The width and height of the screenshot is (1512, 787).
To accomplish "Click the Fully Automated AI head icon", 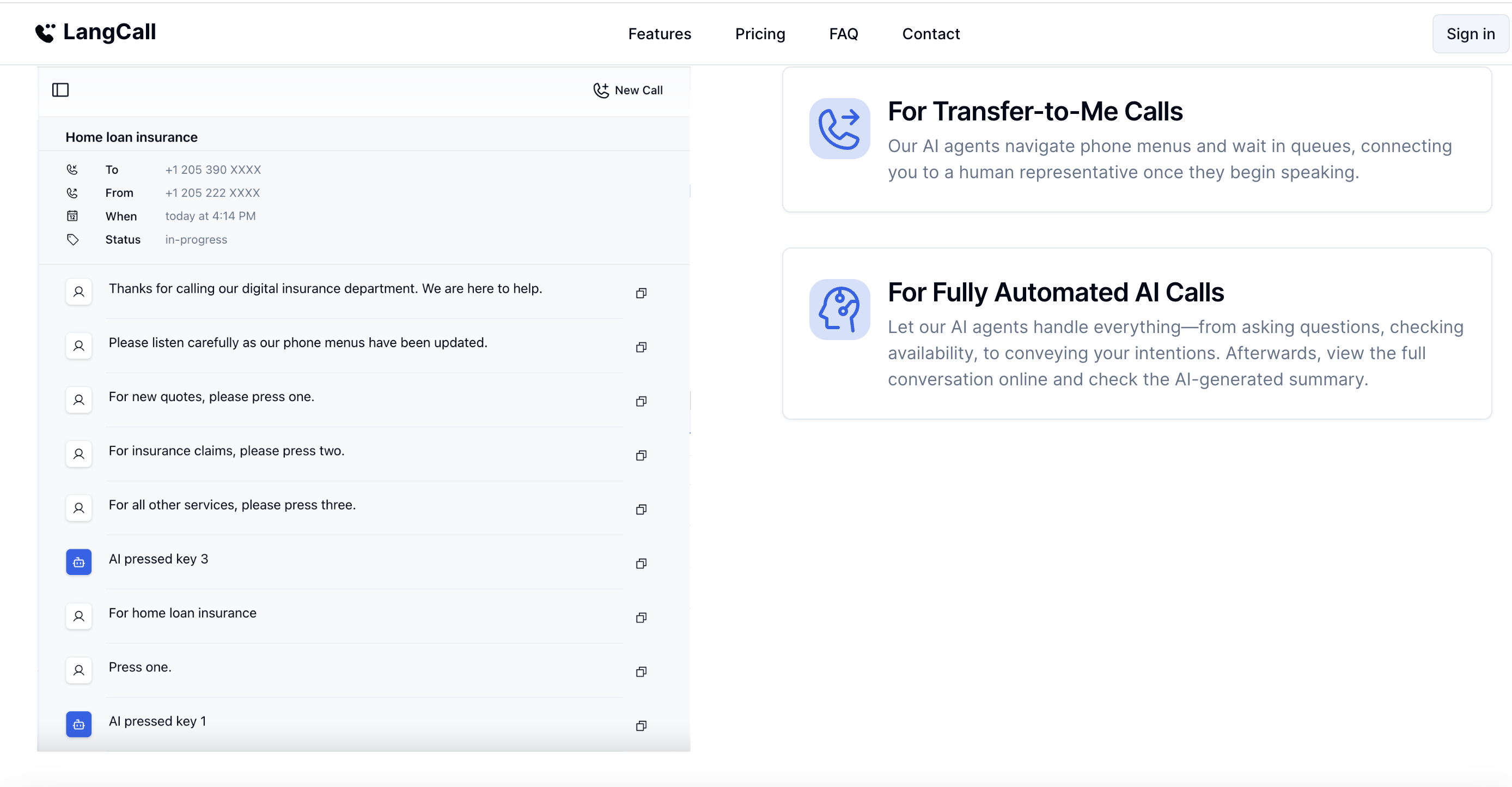I will pos(839,310).
